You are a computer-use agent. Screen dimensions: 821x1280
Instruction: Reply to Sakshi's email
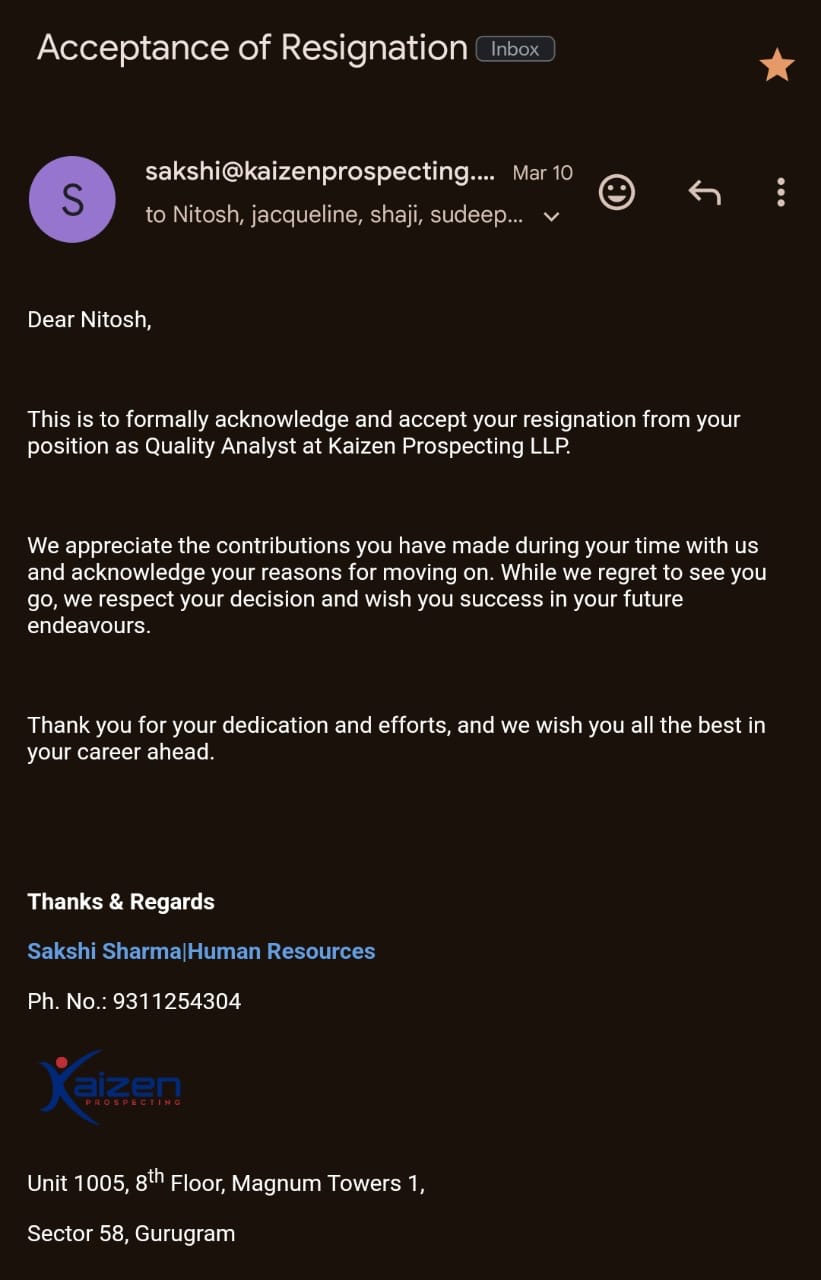pos(704,191)
